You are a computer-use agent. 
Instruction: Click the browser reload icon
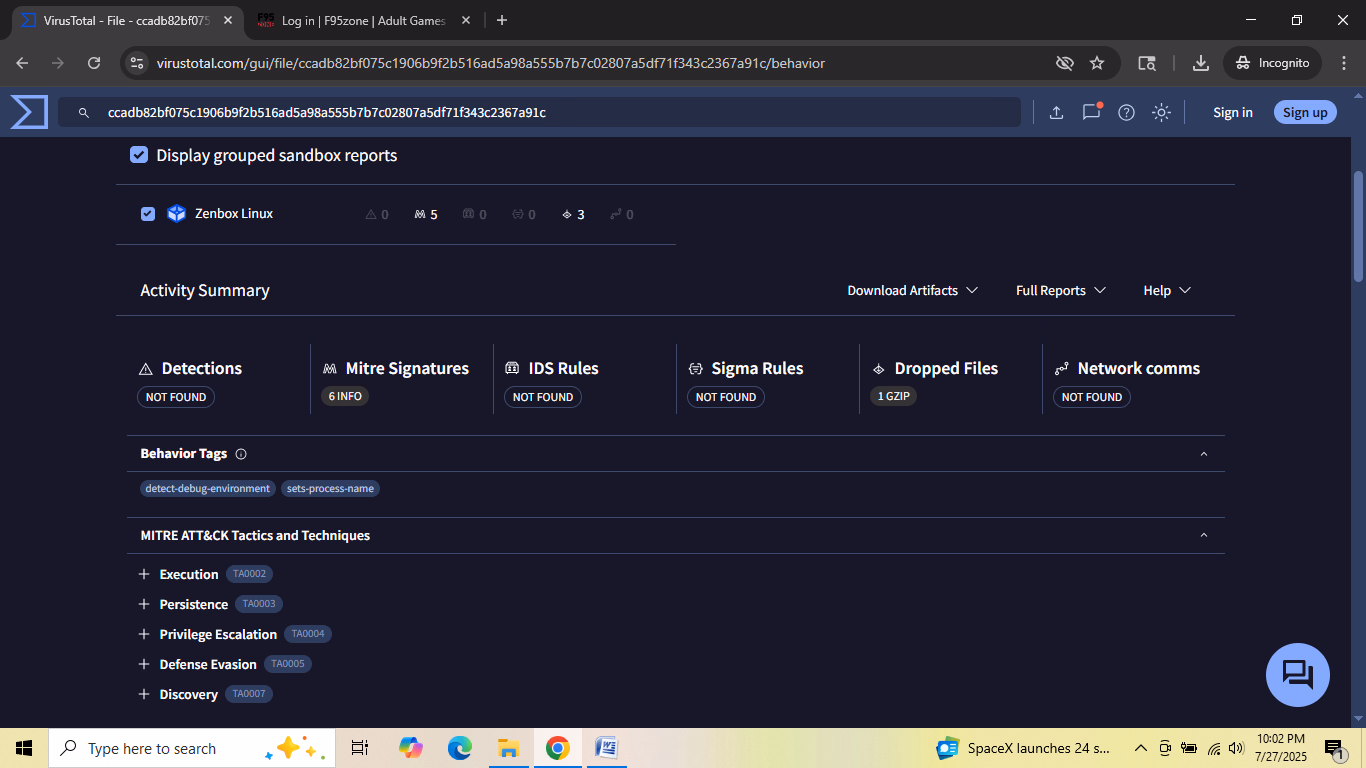[x=94, y=63]
